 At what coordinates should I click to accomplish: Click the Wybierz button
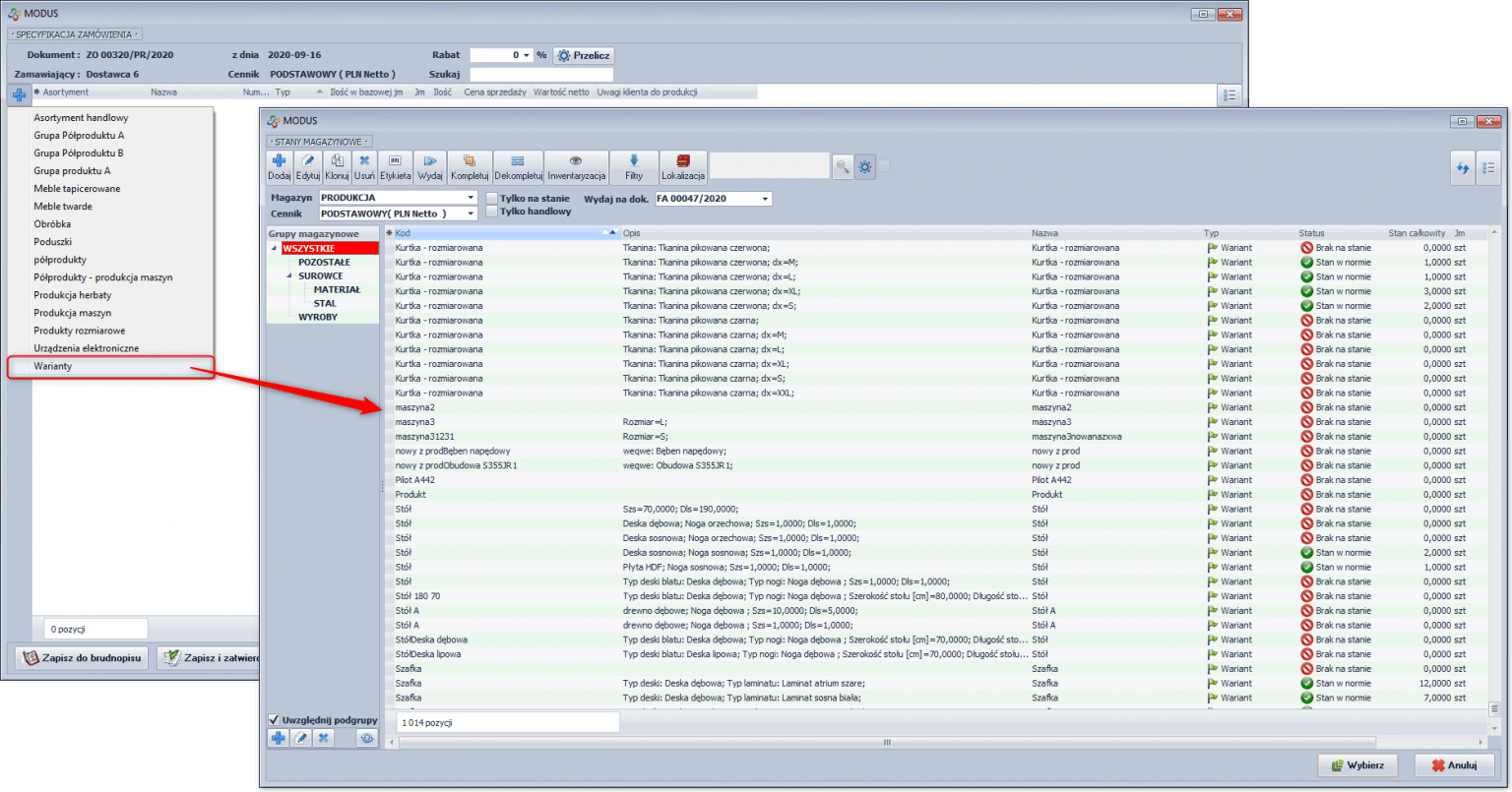[1357, 764]
